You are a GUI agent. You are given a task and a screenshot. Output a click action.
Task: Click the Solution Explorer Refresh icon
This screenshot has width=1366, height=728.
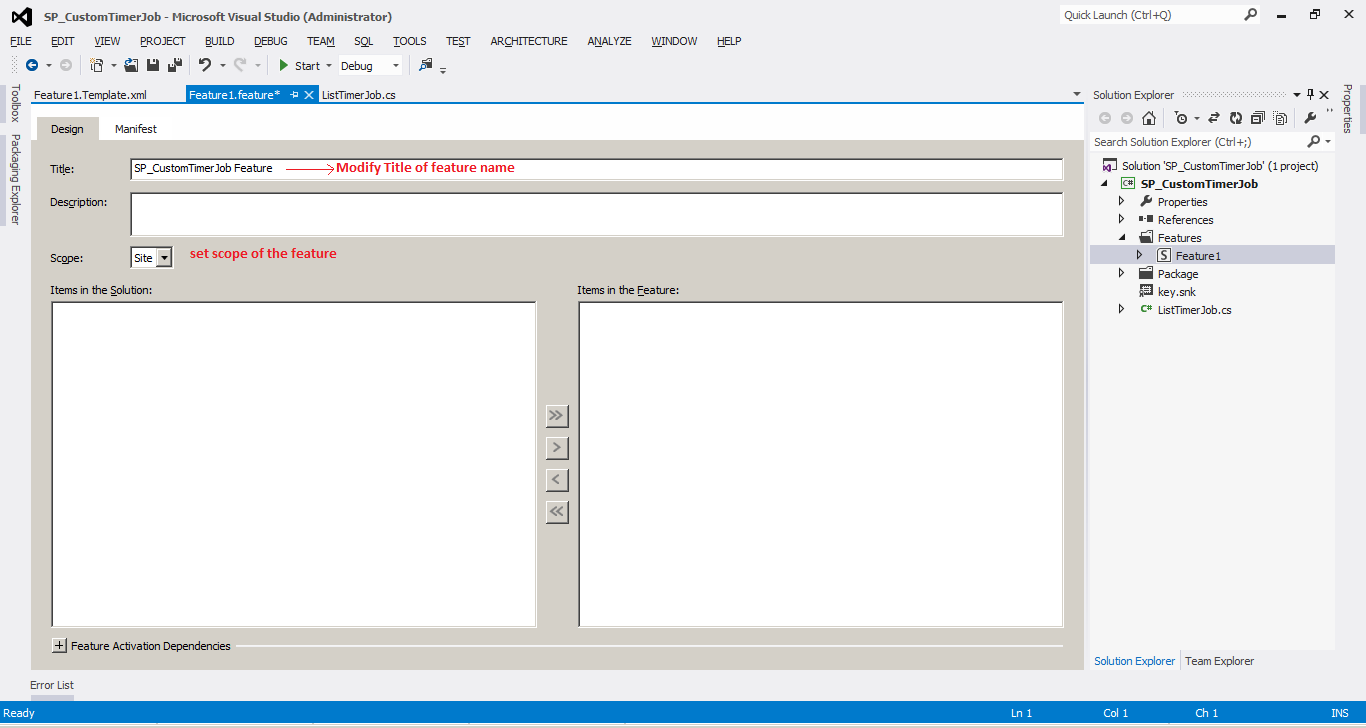point(1236,118)
